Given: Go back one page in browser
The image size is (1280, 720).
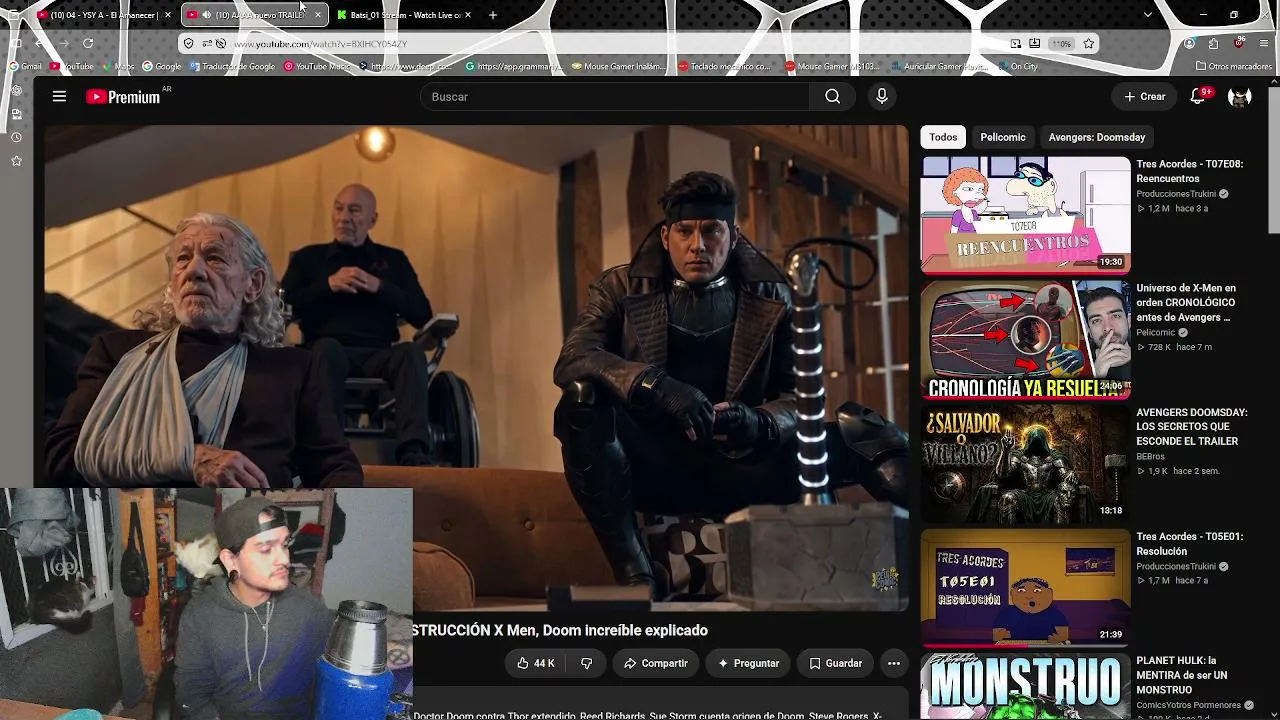Looking at the screenshot, I should [38, 43].
